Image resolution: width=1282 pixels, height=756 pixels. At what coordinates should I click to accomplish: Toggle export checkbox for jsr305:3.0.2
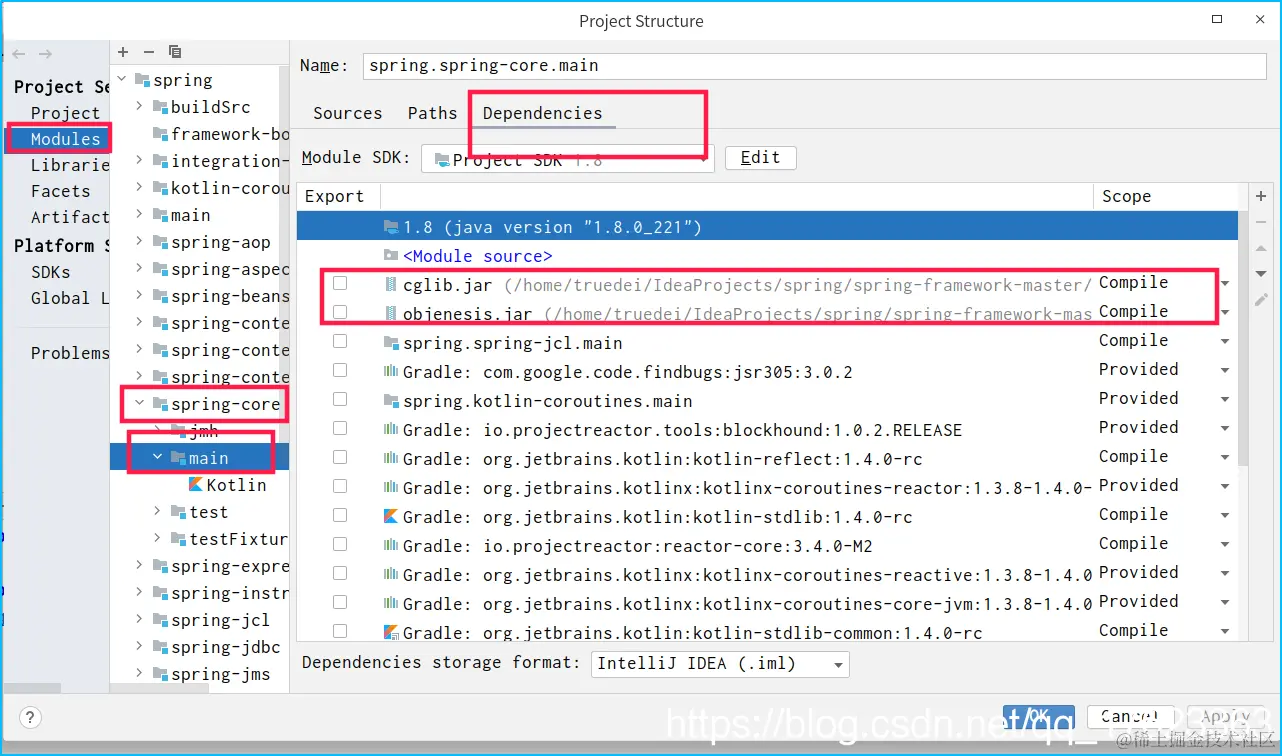(340, 370)
